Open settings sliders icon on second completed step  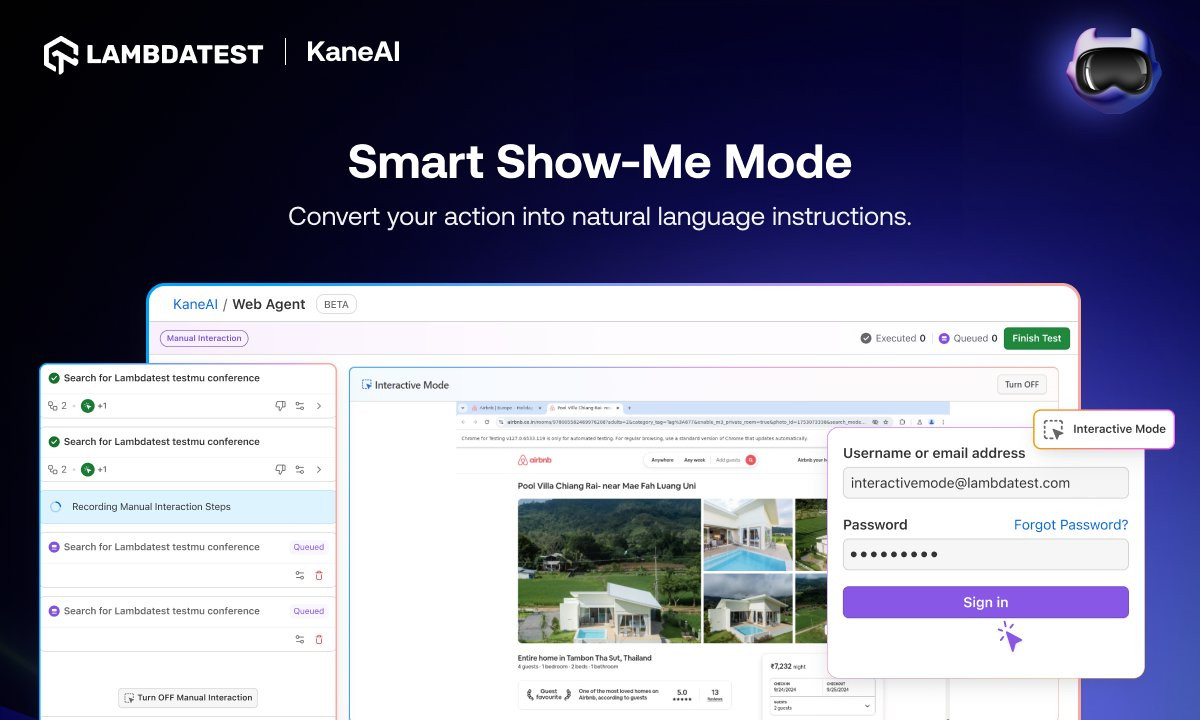click(299, 470)
